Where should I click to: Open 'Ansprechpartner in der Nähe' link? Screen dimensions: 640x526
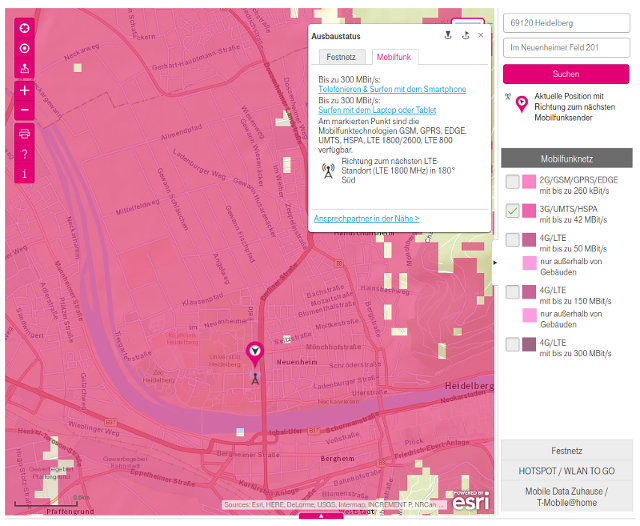tap(366, 218)
